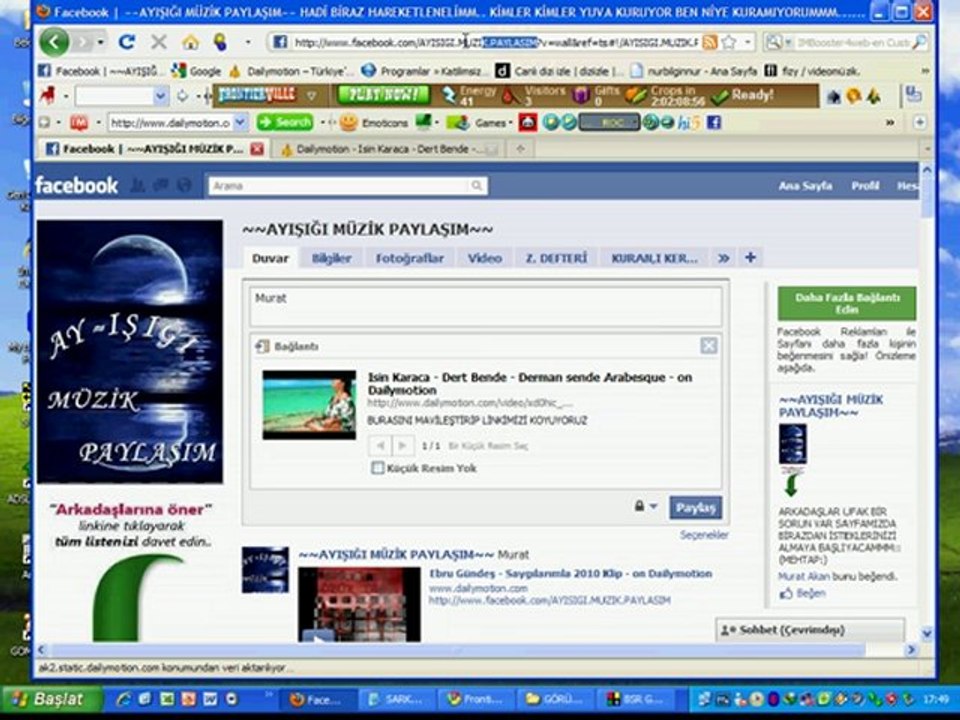Open the dailymotion URL combo box dropdown
960x720 pixels.
coord(241,122)
